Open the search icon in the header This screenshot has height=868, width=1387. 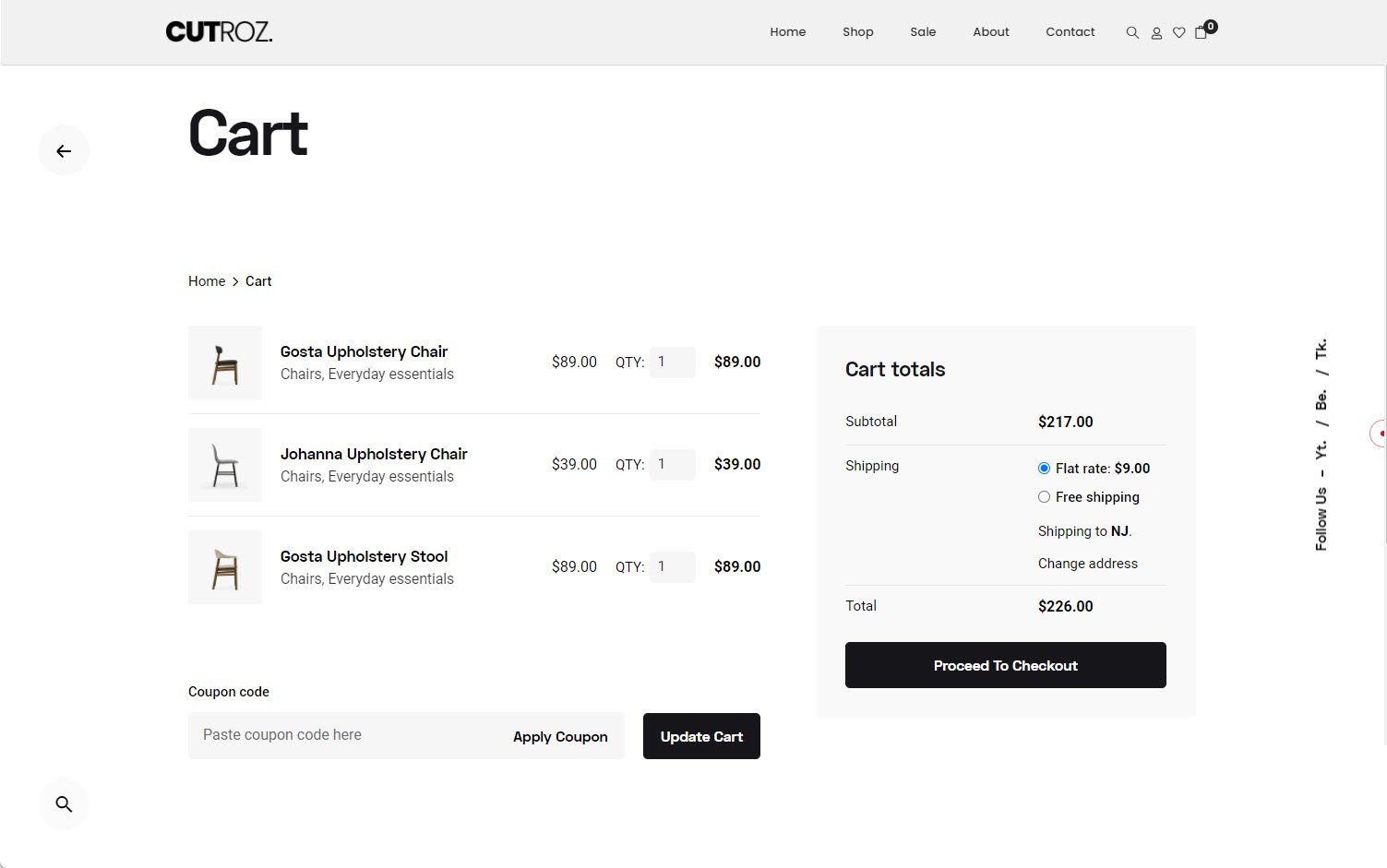click(1131, 32)
